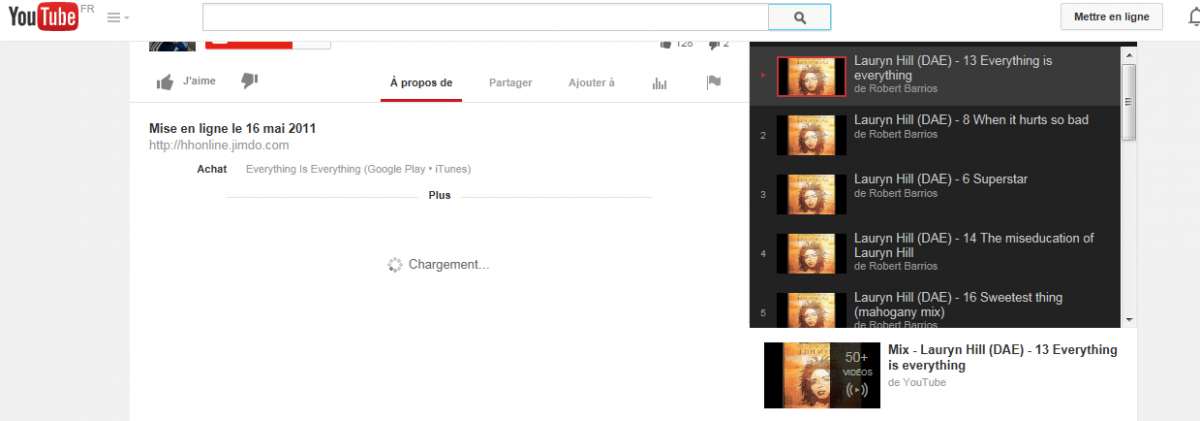Screen dimensions: 1200x421
Task: Show video statistics bar chart icon
Action: [x=659, y=83]
